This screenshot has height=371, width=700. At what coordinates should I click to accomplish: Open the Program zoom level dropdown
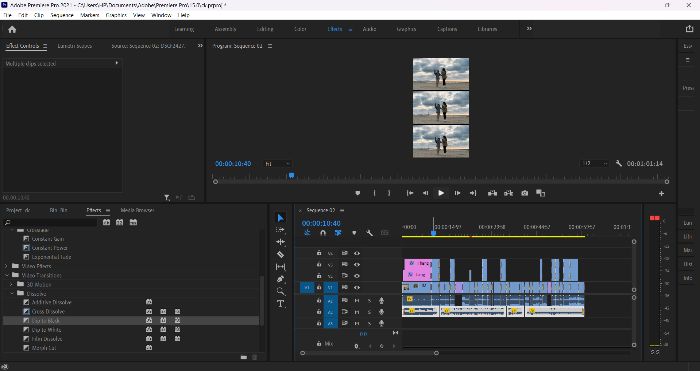[277, 164]
